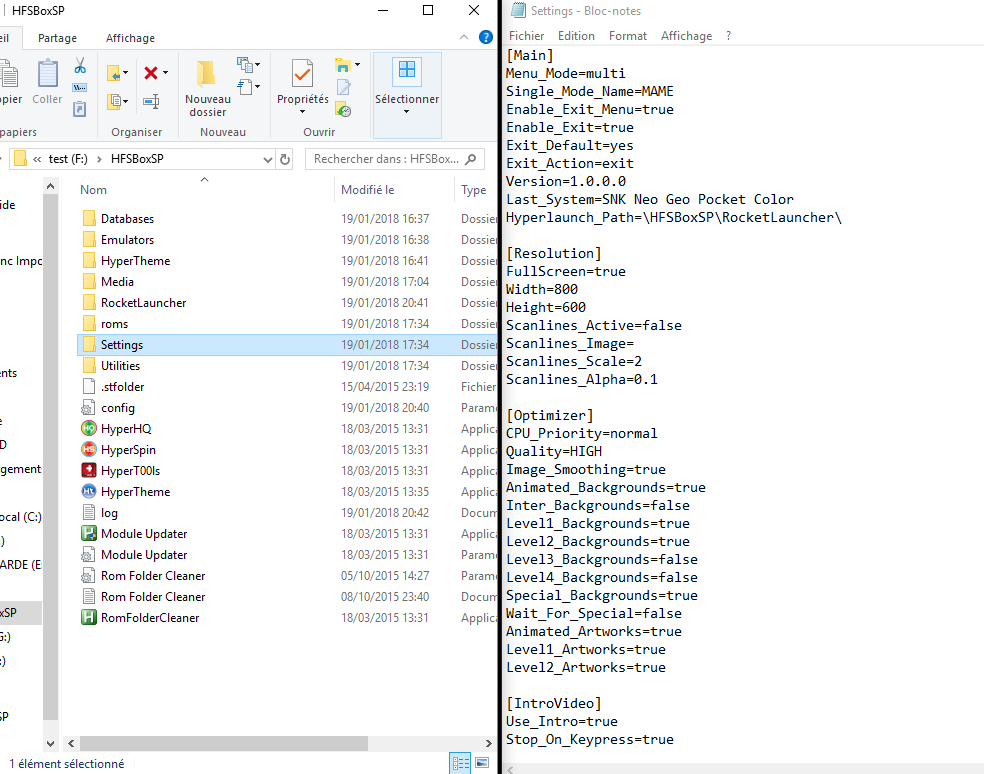Open the Notepad ? help menu
Image resolution: width=984 pixels, height=774 pixels.
point(728,36)
